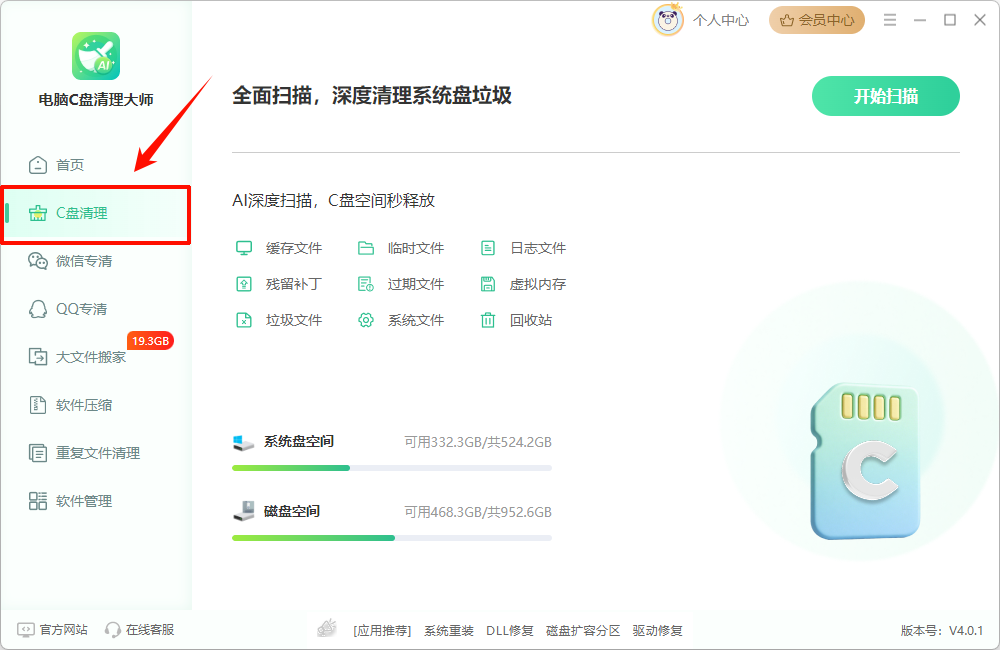Click the 过期文件 expired files icon

(x=364, y=283)
